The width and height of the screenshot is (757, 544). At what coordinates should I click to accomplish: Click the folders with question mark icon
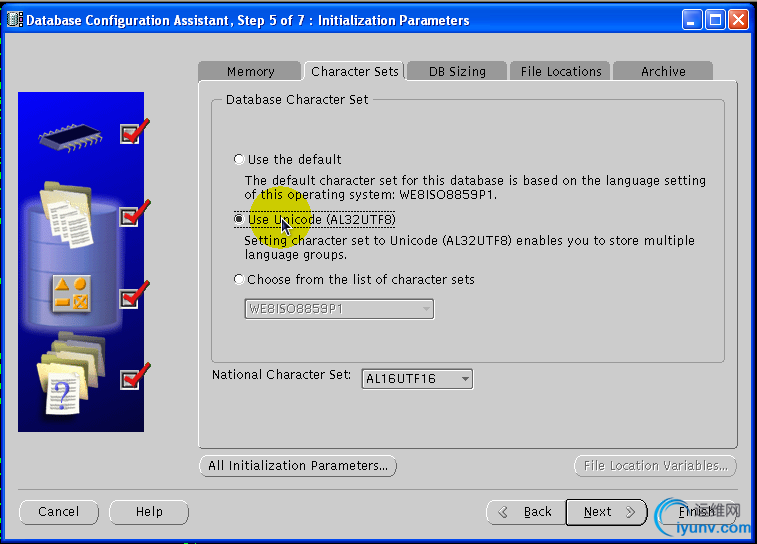pyautogui.click(x=71, y=375)
